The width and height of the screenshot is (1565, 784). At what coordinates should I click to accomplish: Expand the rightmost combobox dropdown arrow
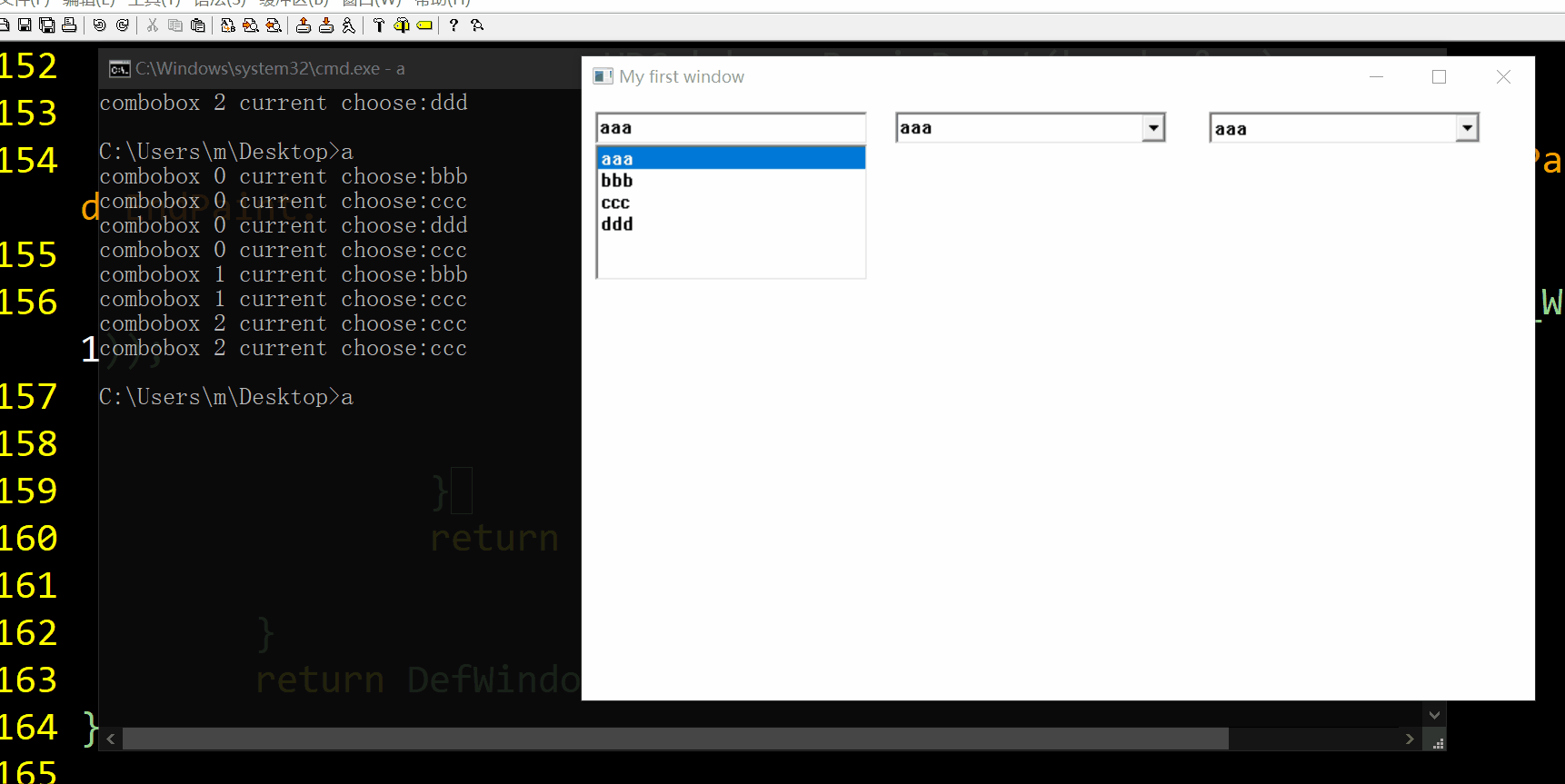pos(1467,128)
